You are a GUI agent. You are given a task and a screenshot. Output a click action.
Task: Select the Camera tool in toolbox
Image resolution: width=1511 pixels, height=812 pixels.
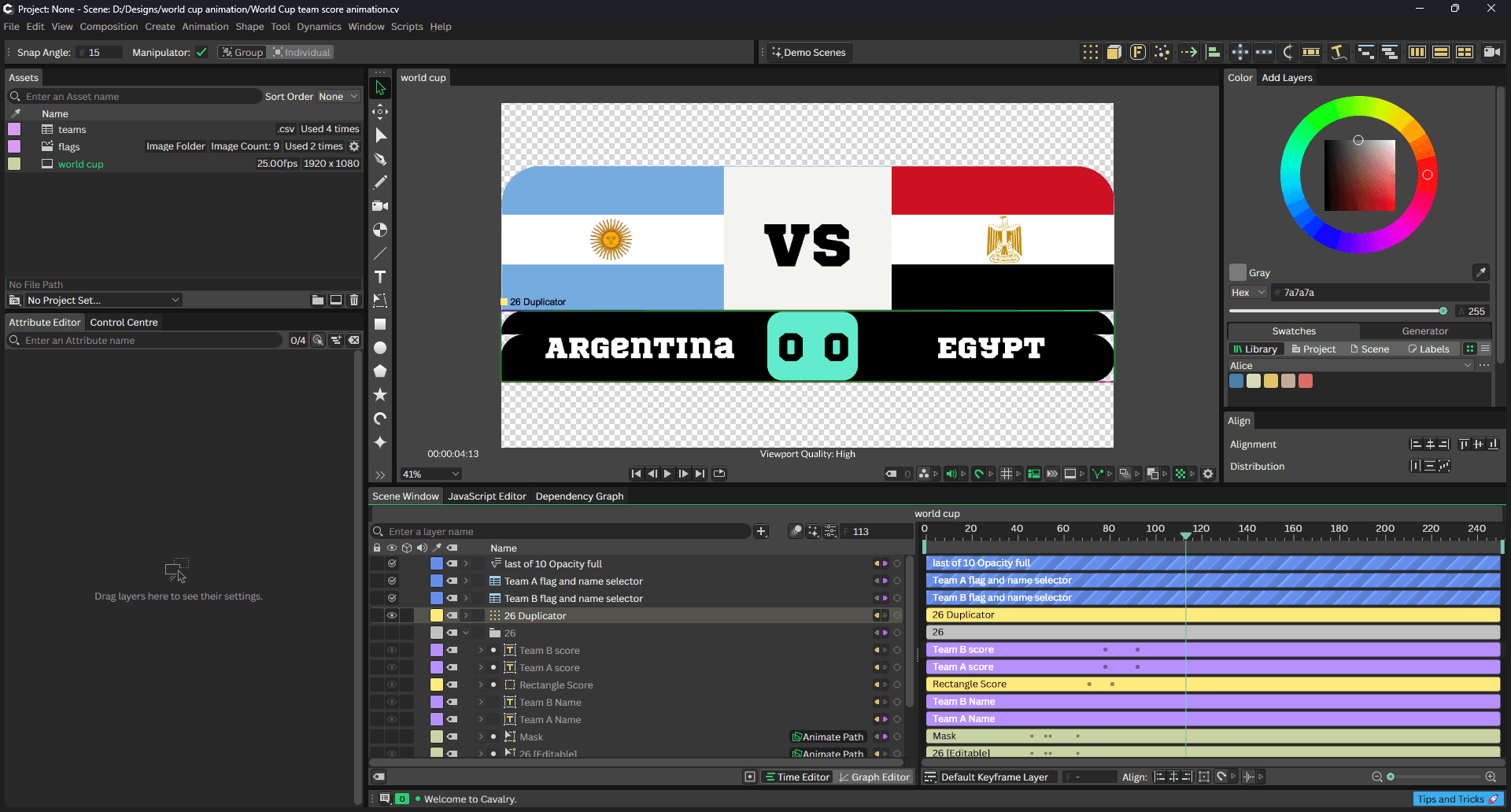380,206
